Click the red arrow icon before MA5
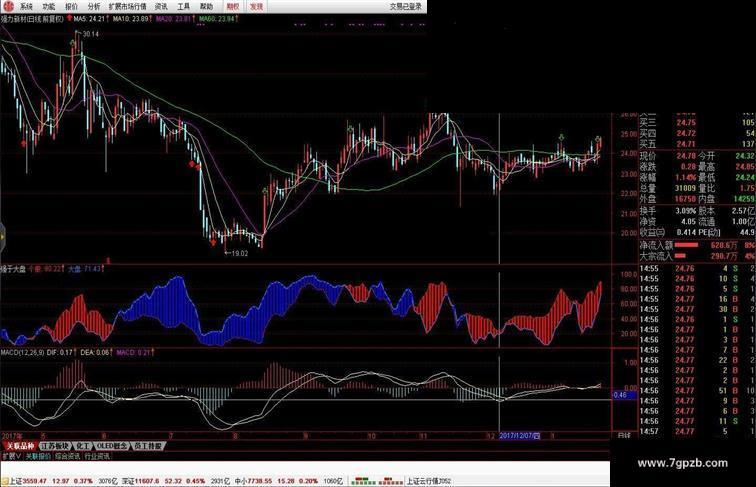 (x=69, y=19)
